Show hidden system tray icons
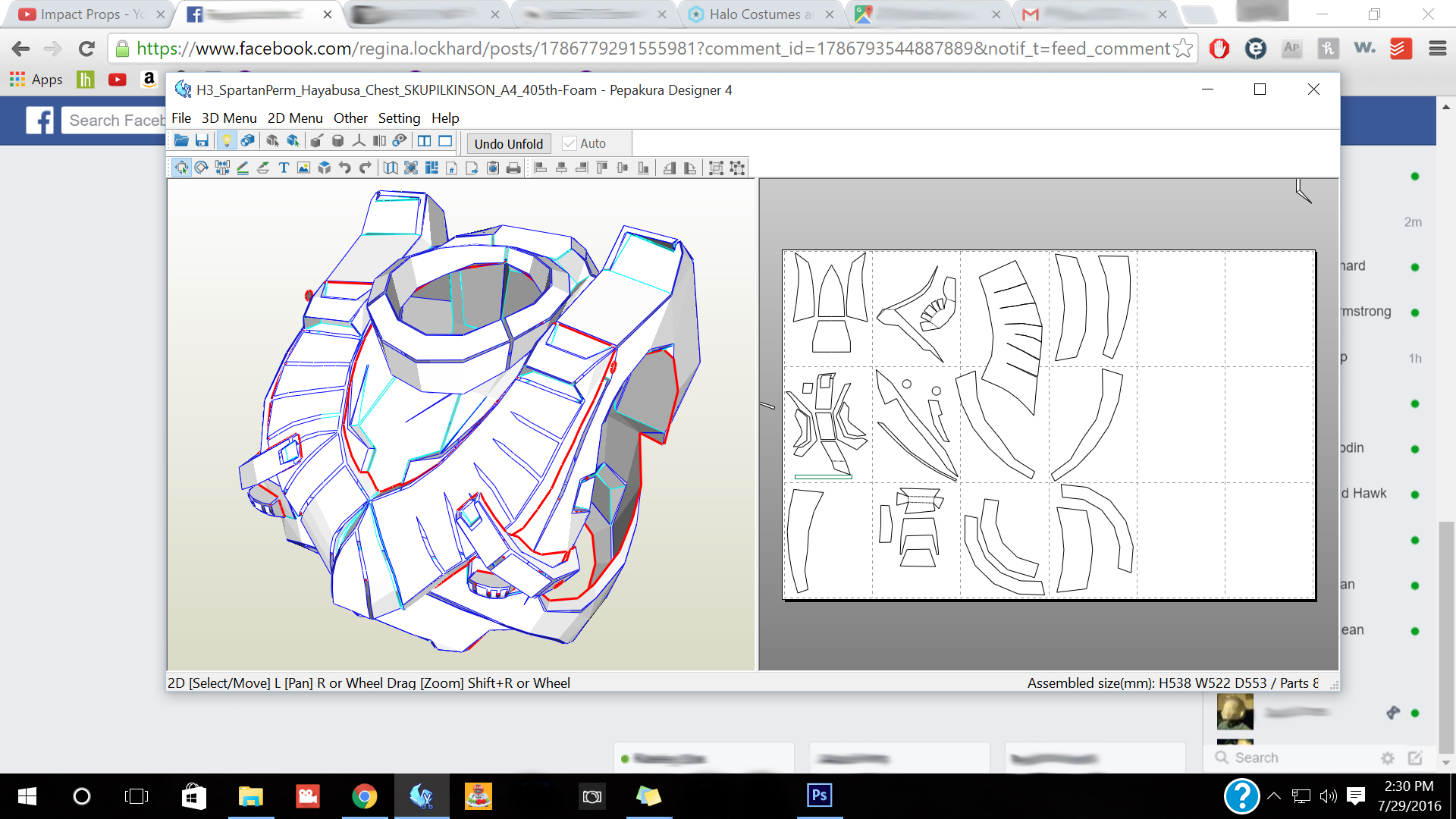1456x819 pixels. pos(1274,795)
